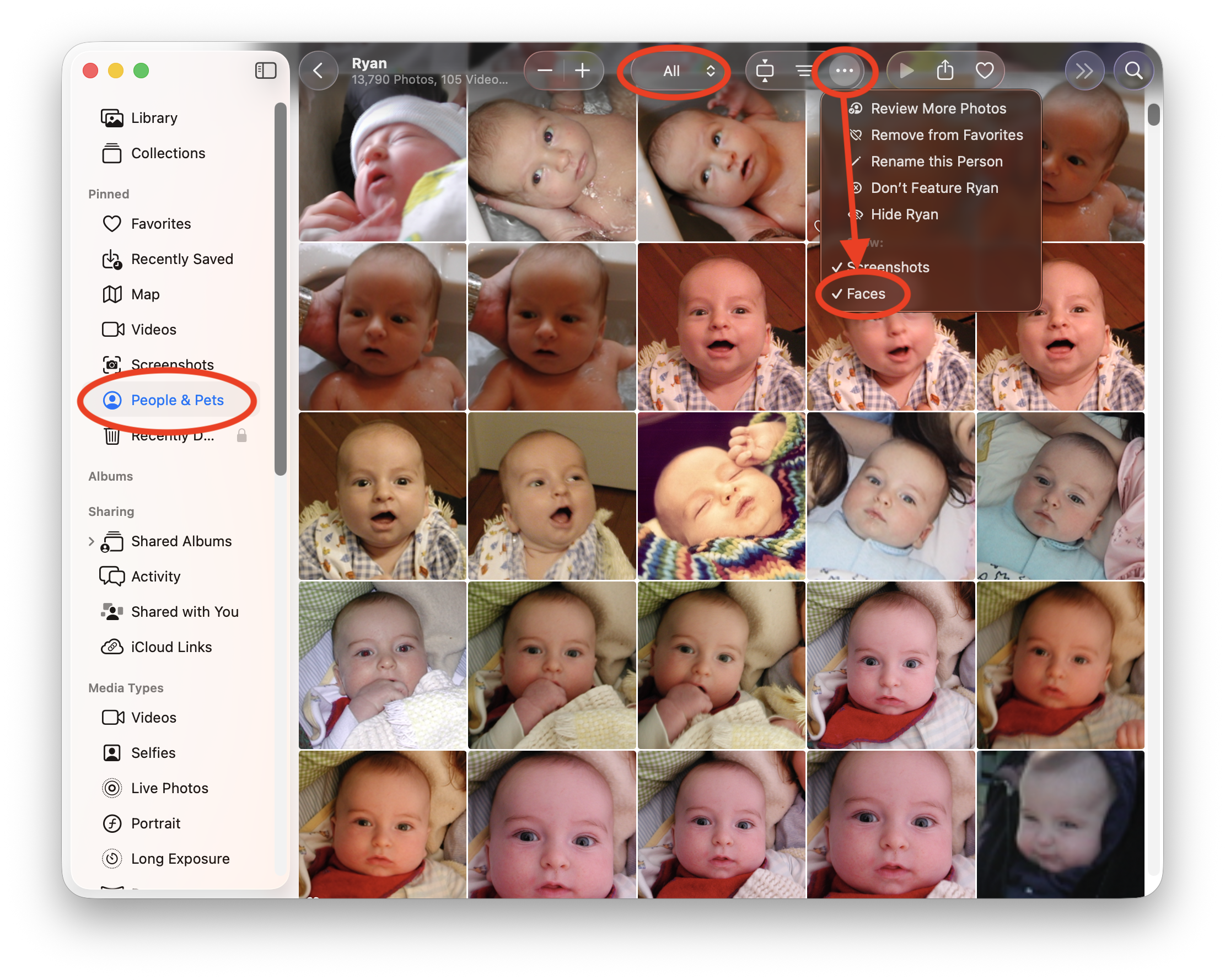1225x980 pixels.
Task: Open Search in Photos
Action: (1133, 71)
